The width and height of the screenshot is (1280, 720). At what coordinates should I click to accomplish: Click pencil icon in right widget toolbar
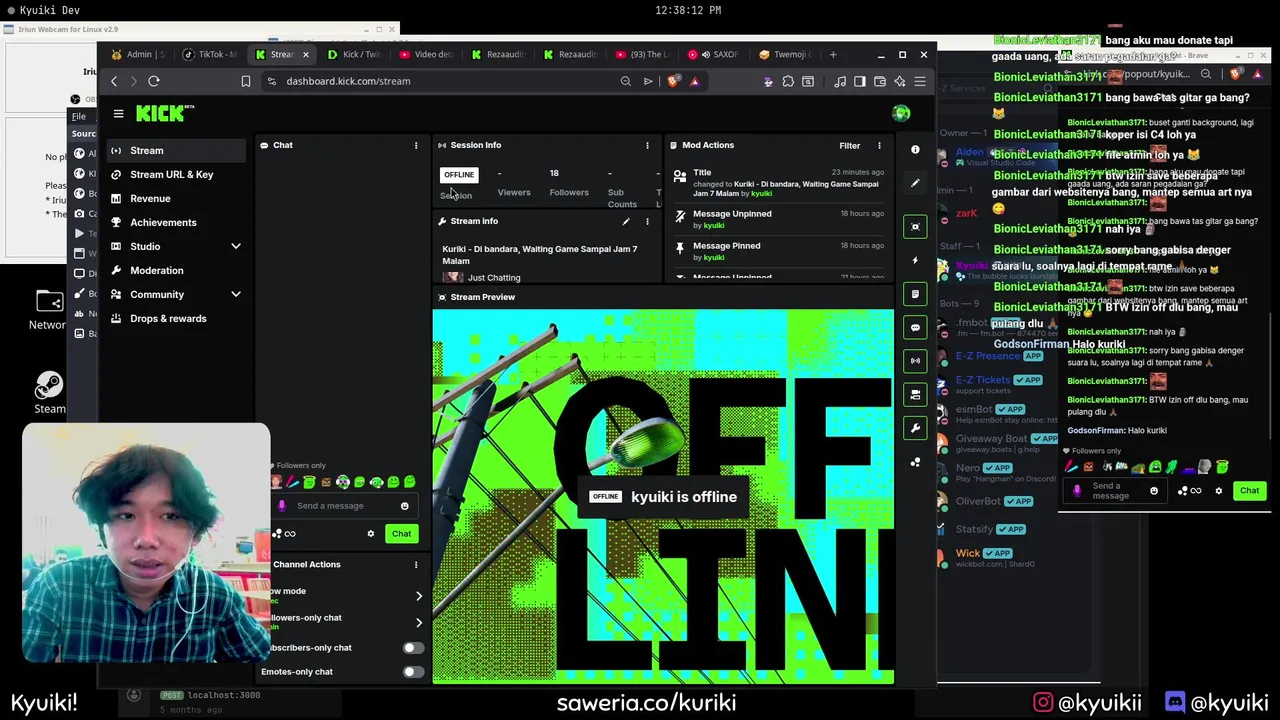(x=915, y=183)
